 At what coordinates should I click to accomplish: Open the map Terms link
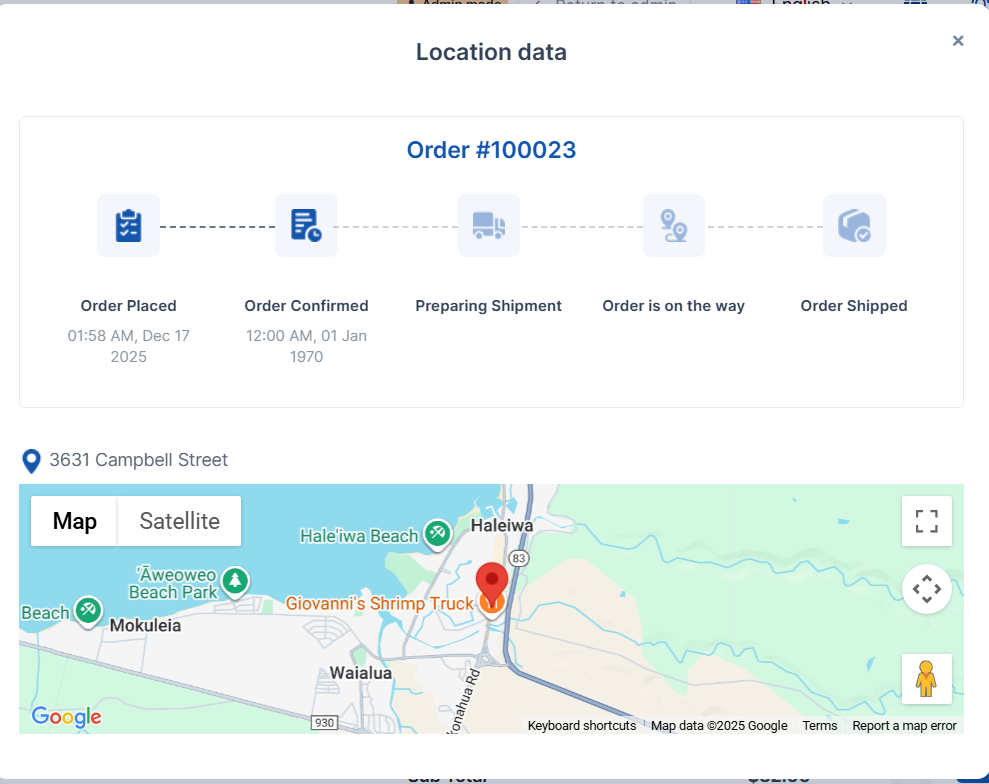[x=820, y=726]
